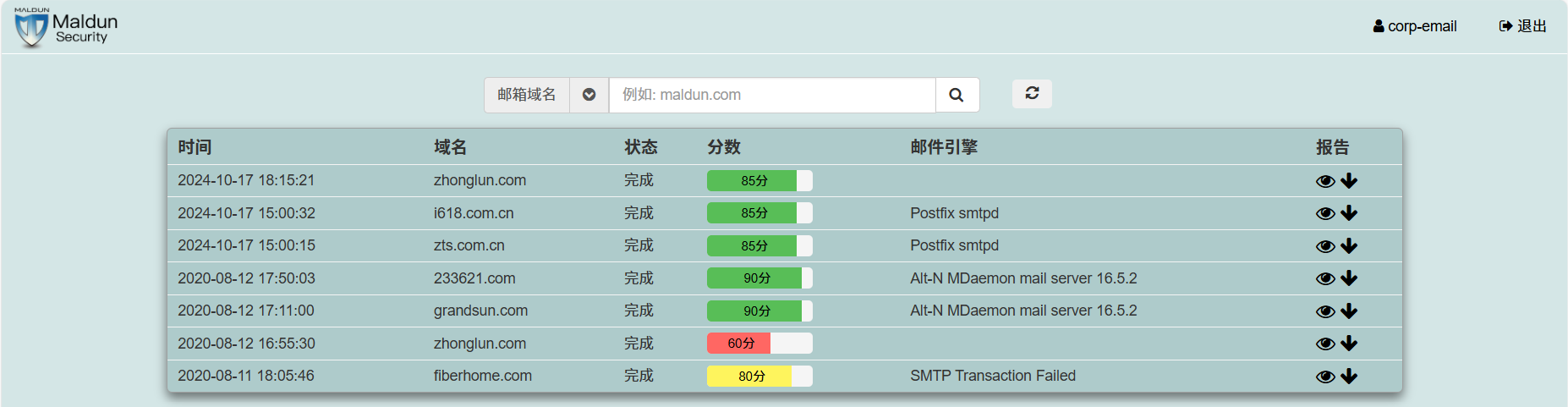Select domain cell fiberhome.com

[x=483, y=376]
